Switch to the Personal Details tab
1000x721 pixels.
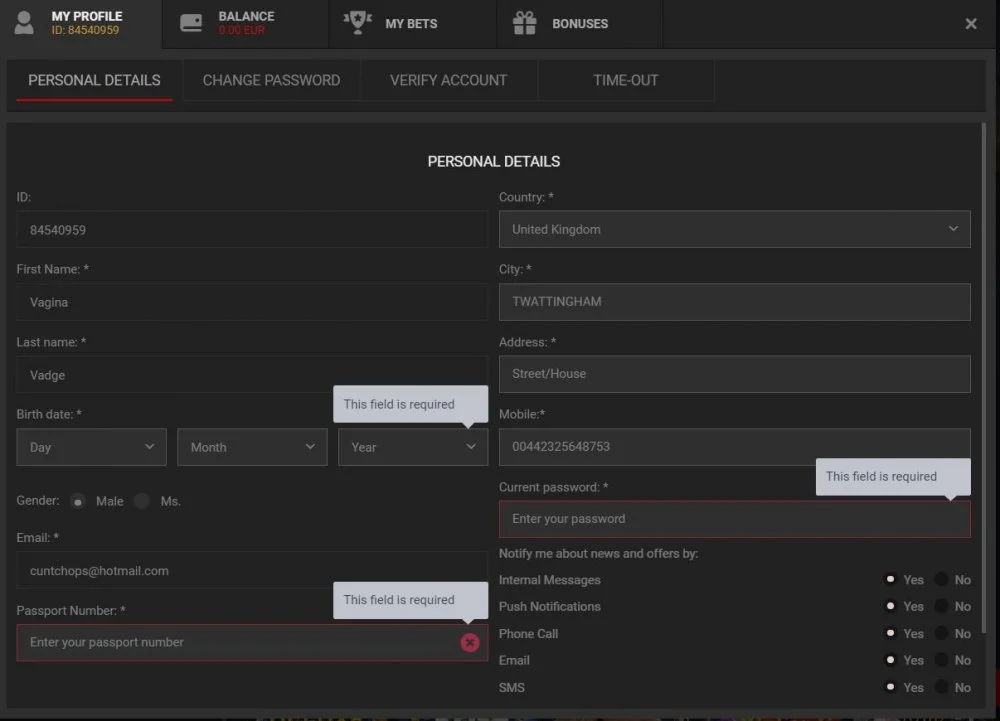coord(94,80)
